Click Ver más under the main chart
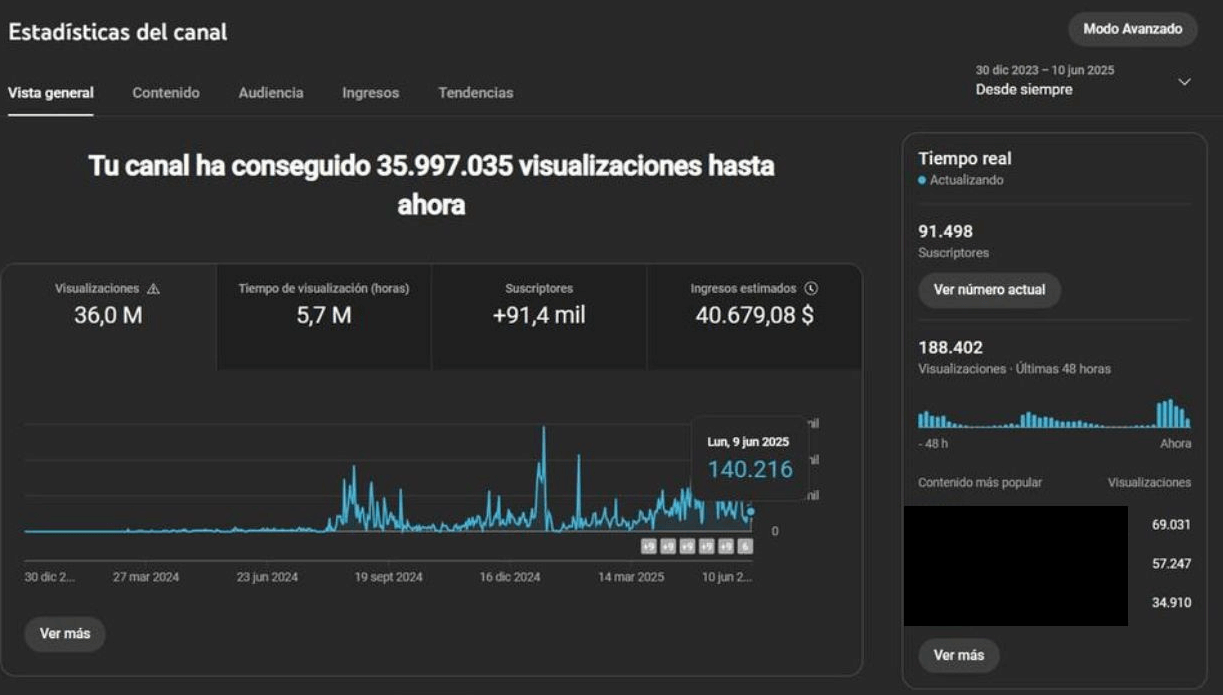The image size is (1223, 695). 64,633
